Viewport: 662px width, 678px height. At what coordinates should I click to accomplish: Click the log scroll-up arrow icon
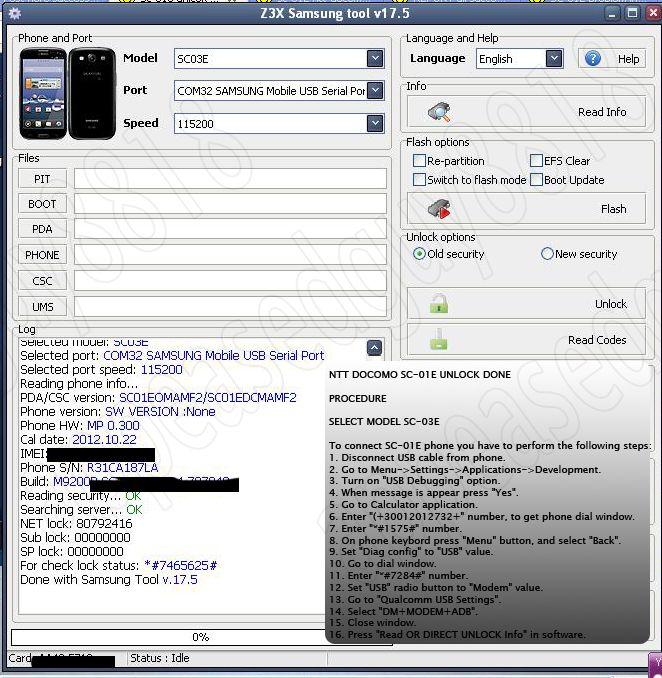click(x=374, y=348)
